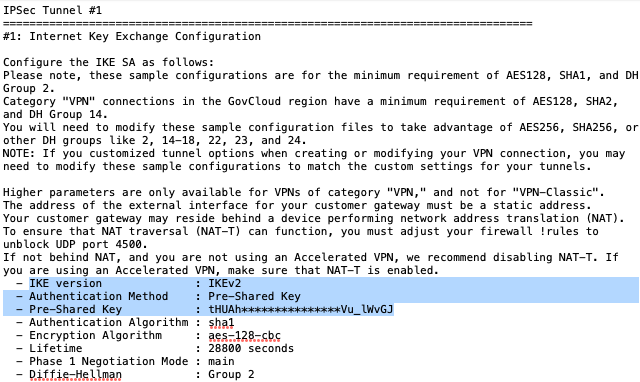Viewport: 640px width, 382px height.
Task: Click the line starting 'Higher parameters are only'
Action: click(304, 192)
